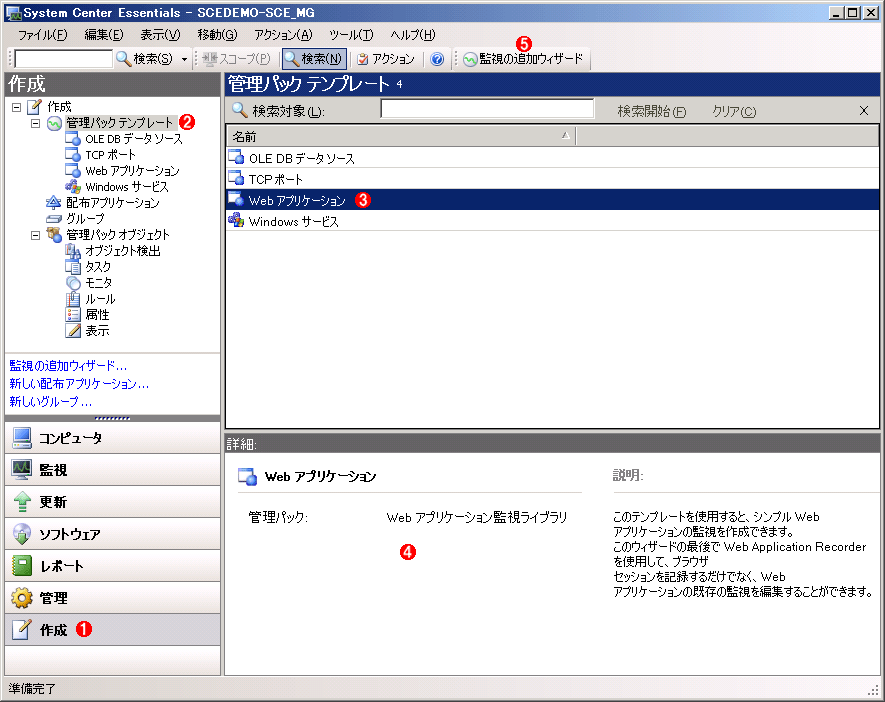Close the search bar with X
This screenshot has width=885, height=702.
click(864, 111)
